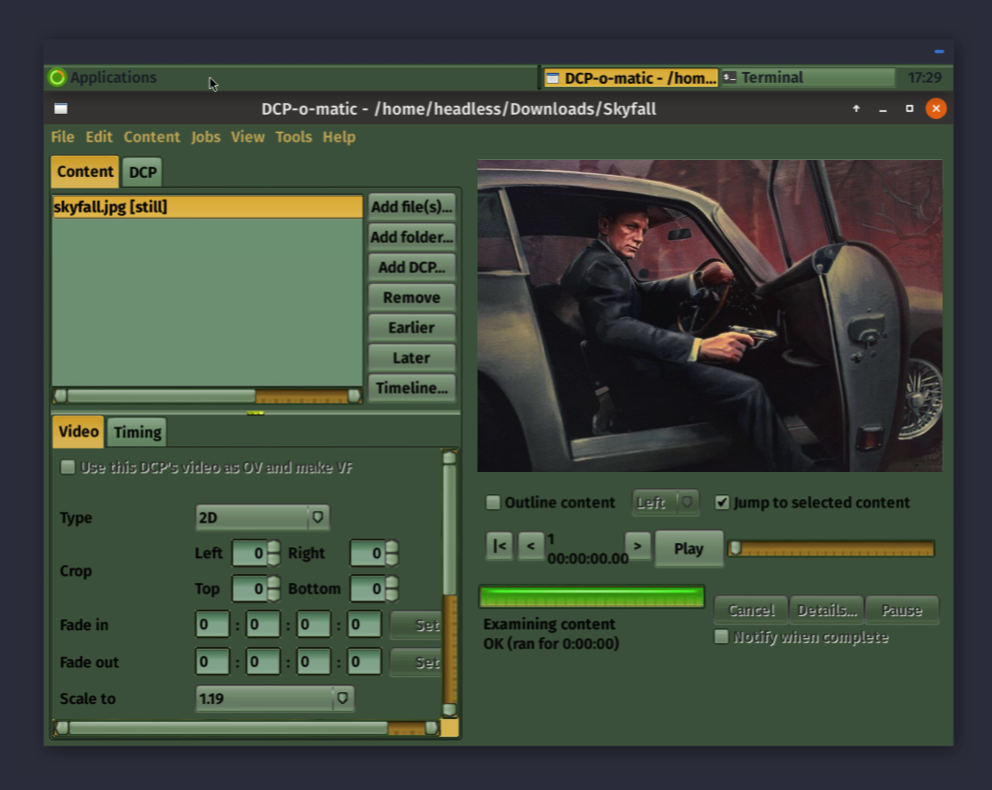Click the Fade in hours field
This screenshot has width=992, height=790.
(213, 625)
